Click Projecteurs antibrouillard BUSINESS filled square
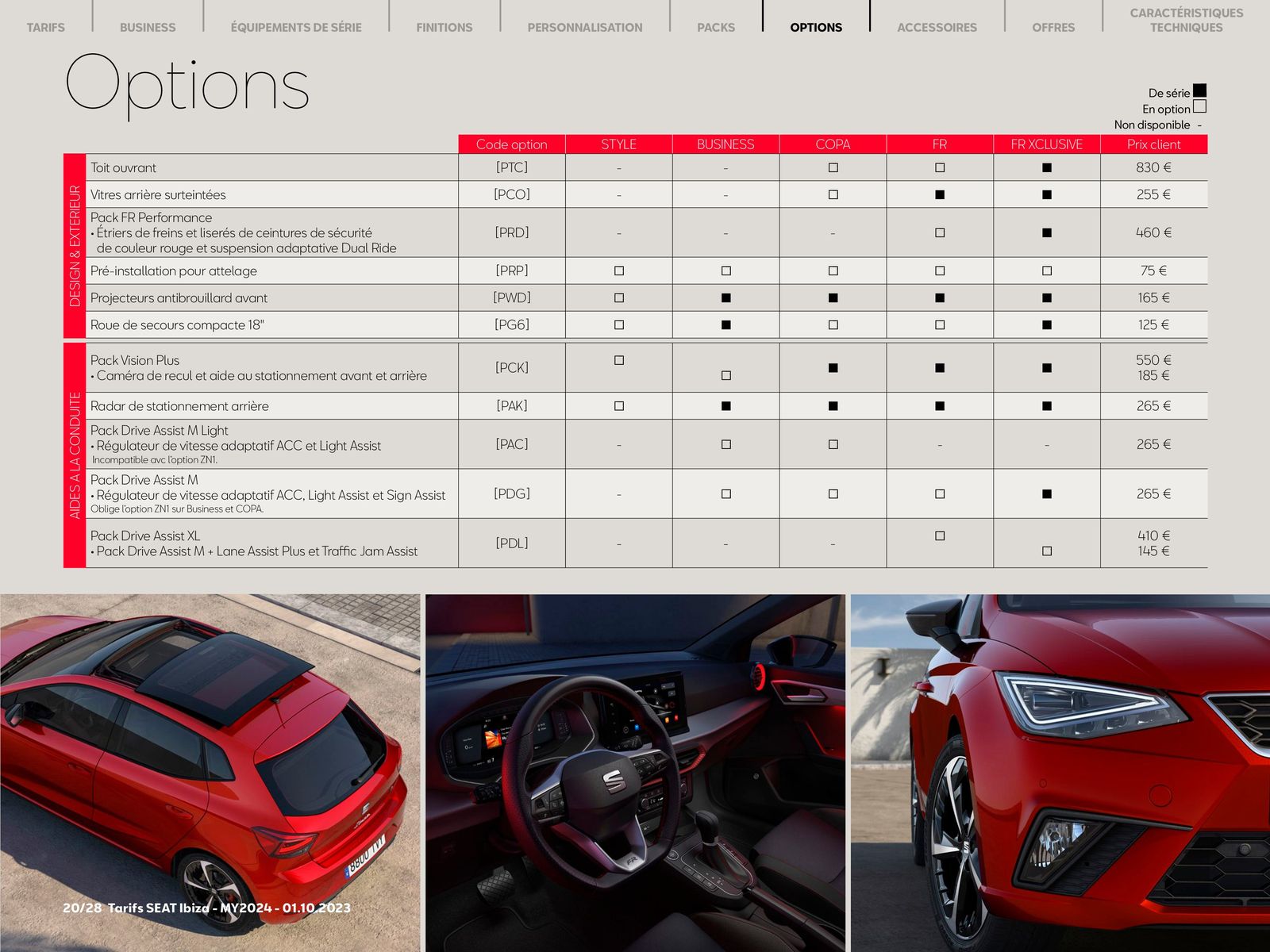The image size is (1270, 952). (725, 297)
